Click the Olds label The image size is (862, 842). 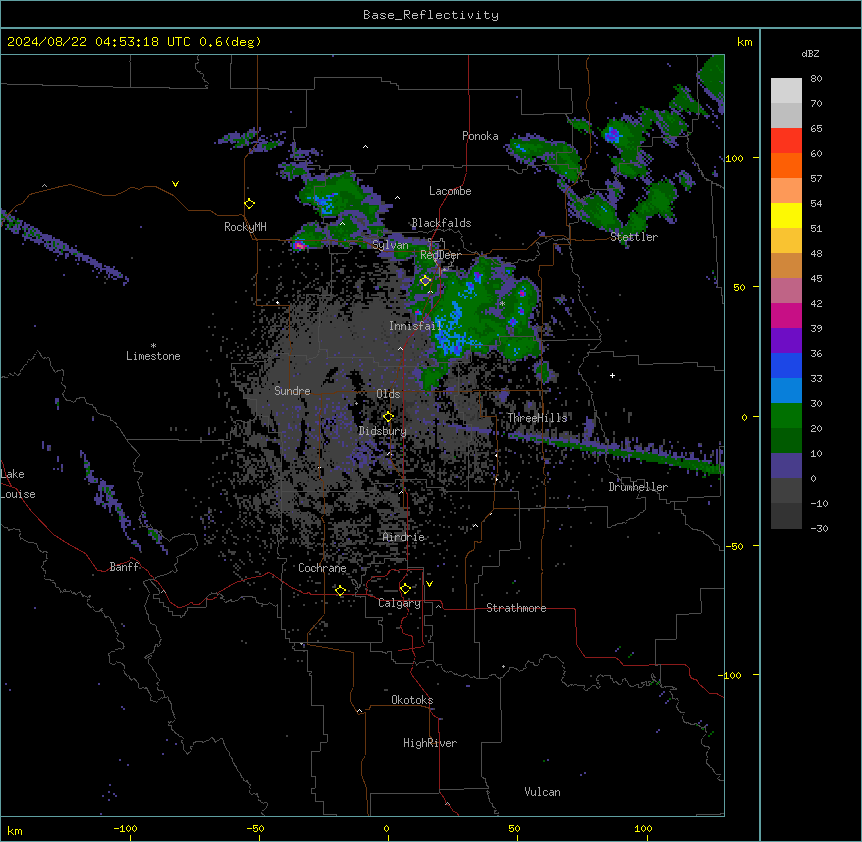pyautogui.click(x=388, y=394)
